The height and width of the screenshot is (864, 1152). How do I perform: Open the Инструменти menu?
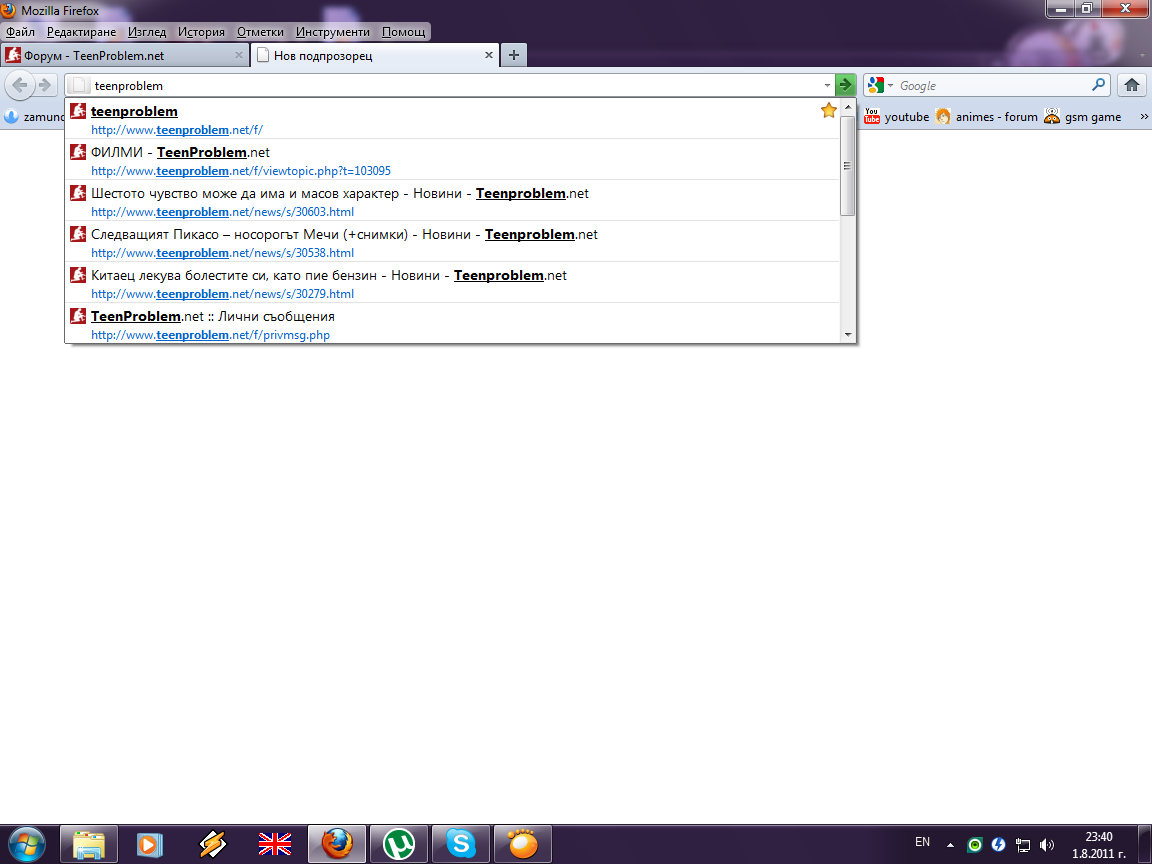click(x=333, y=32)
